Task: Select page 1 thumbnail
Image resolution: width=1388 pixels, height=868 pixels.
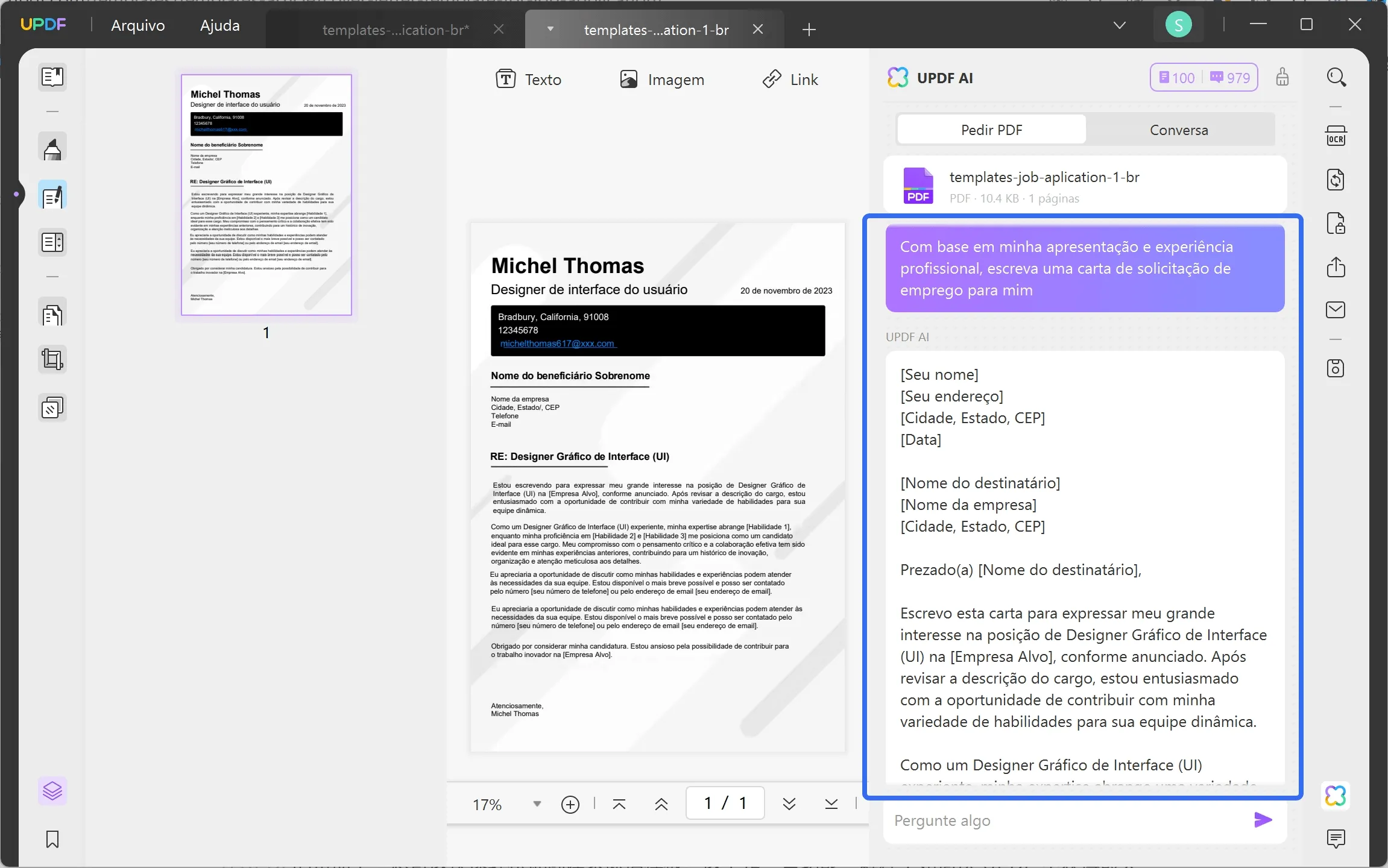Action: (x=267, y=195)
